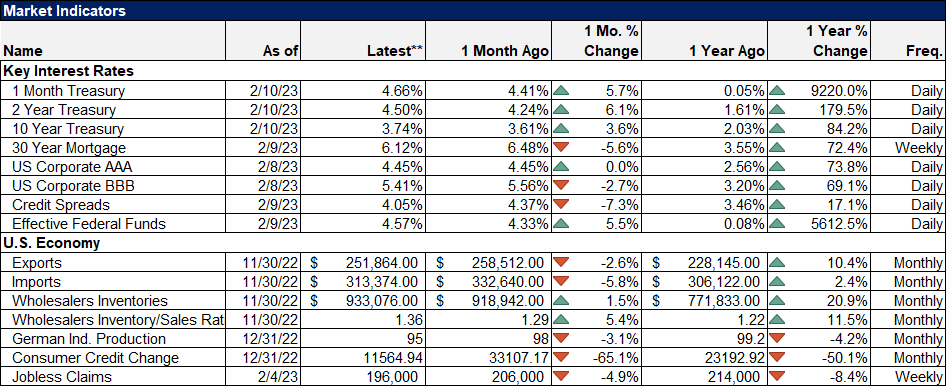Select the 2 Year Treasury name cell
947x387 pixels.
tap(113, 110)
